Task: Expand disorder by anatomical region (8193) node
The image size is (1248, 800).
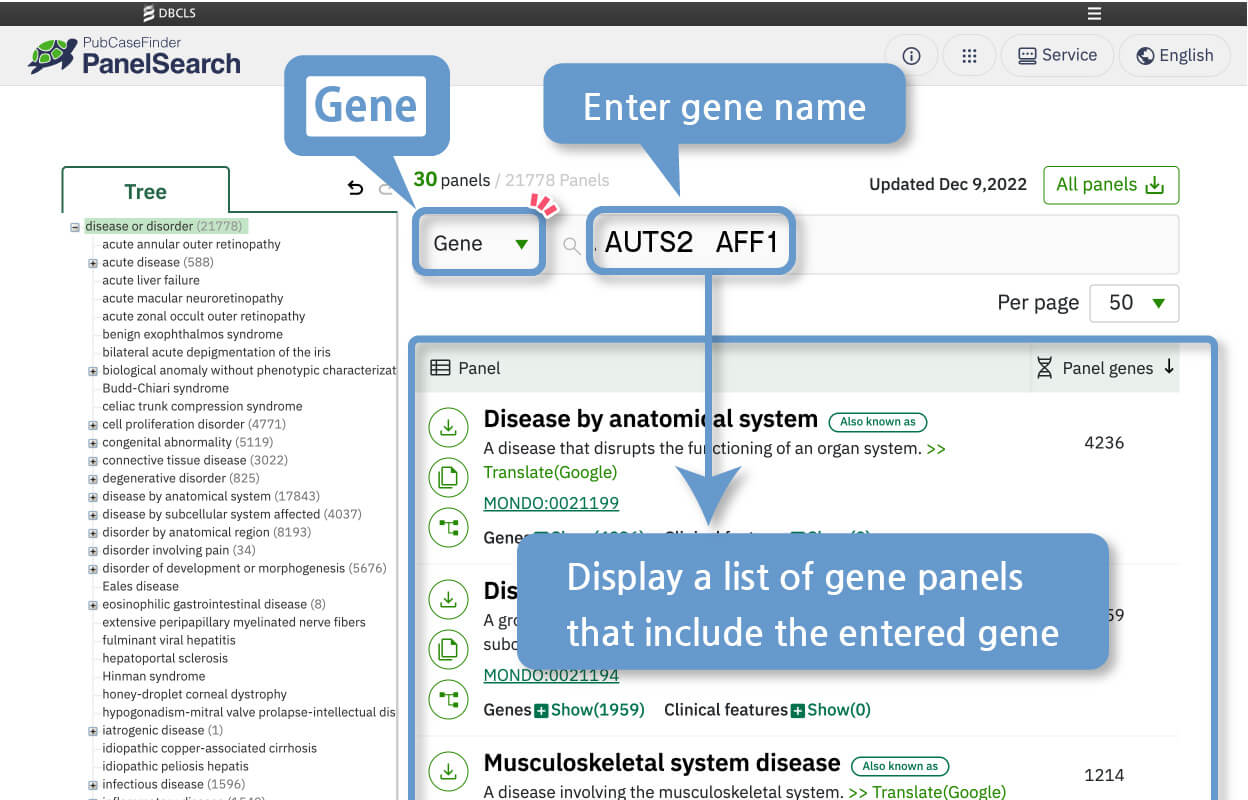Action: [x=93, y=533]
